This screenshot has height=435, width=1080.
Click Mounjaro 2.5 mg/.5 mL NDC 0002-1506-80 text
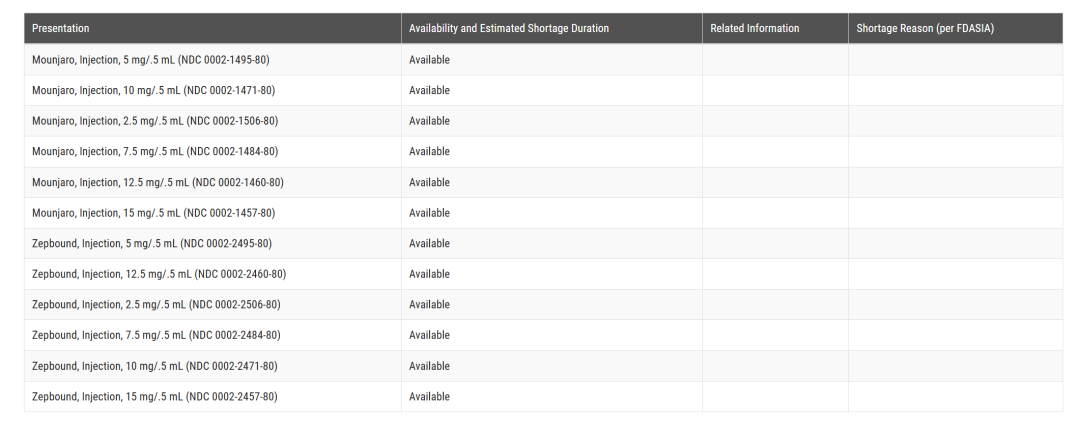pos(155,121)
